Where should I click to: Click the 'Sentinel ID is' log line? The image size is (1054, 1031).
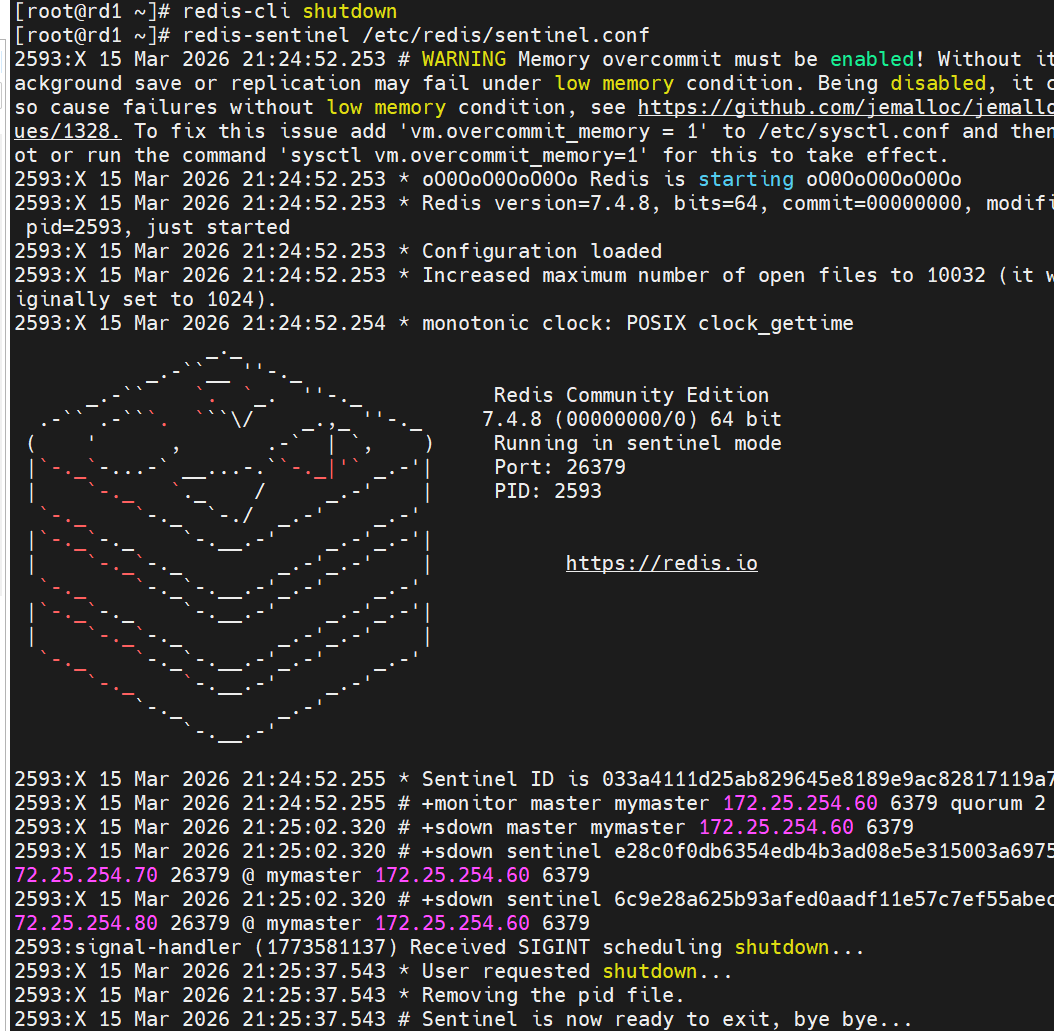(x=534, y=780)
